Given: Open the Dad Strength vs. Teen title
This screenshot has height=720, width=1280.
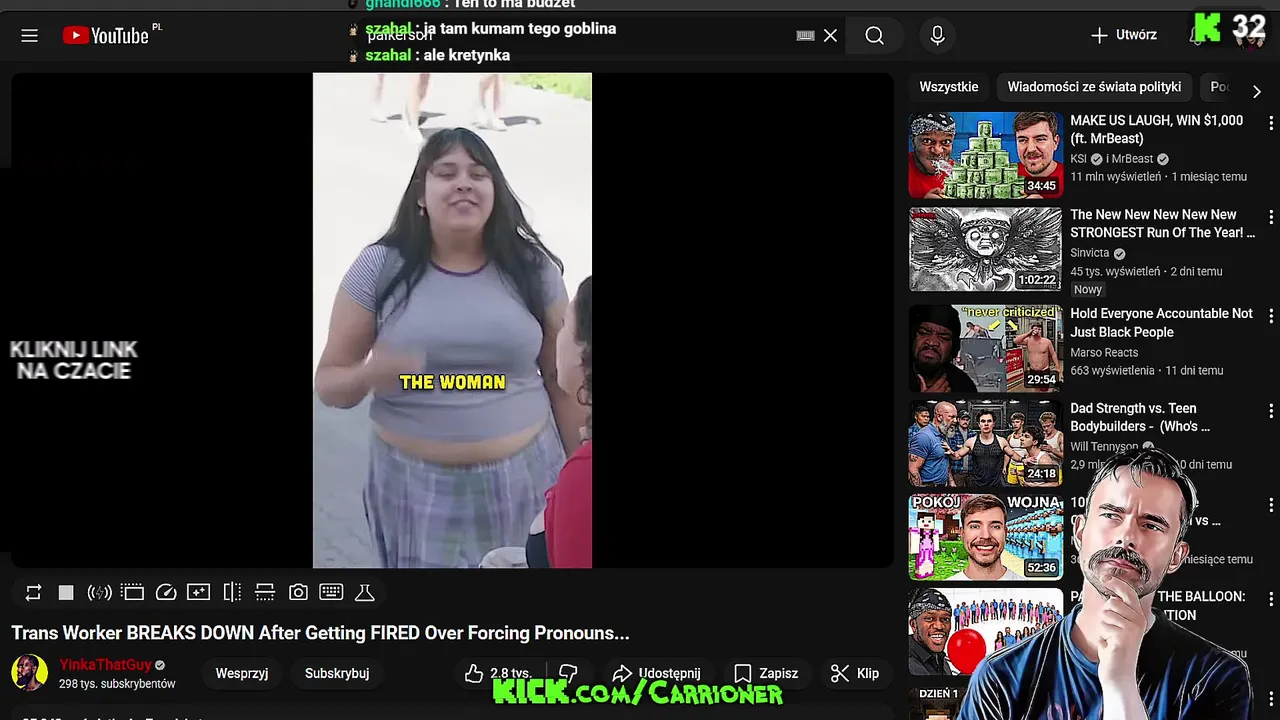Looking at the screenshot, I should click(1140, 417).
